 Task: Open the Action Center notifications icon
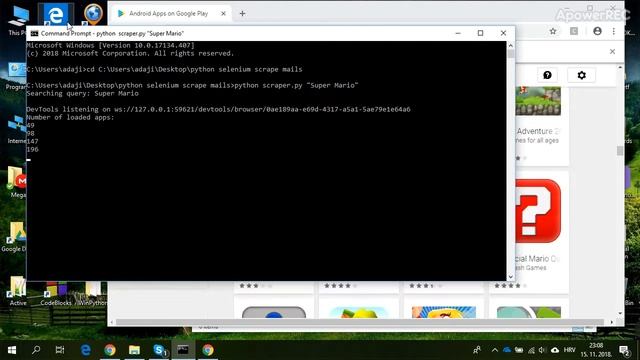tap(624, 350)
